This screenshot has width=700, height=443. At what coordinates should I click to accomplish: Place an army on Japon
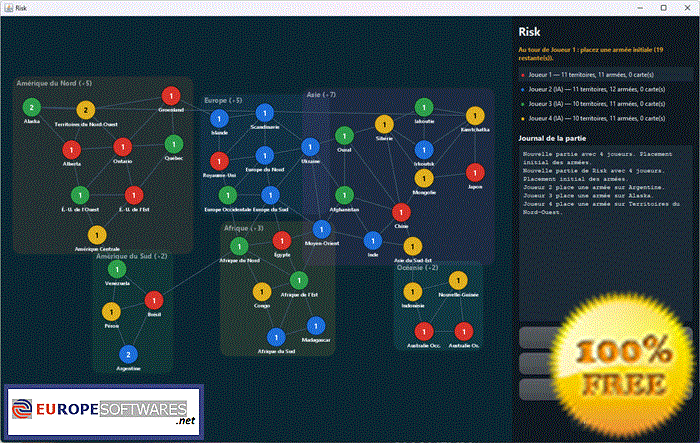[x=475, y=173]
